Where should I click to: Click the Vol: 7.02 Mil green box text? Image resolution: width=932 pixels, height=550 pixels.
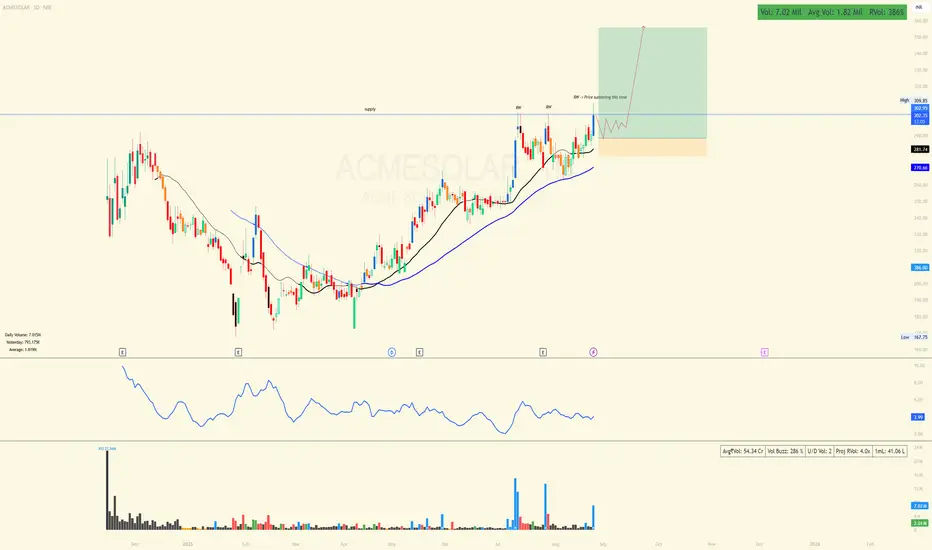pyautogui.click(x=780, y=12)
